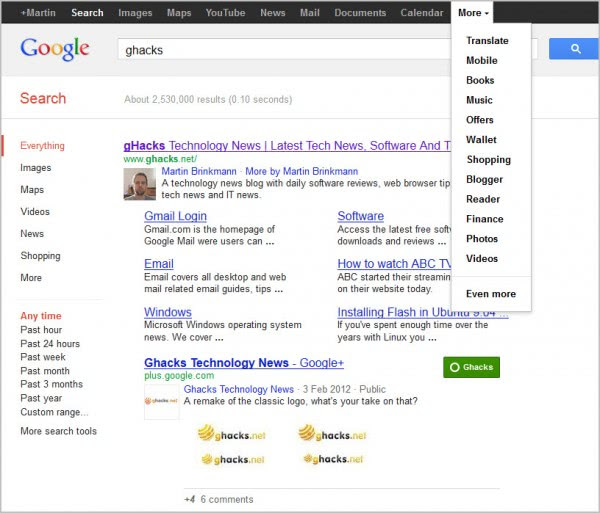This screenshot has width=600, height=513.
Task: Select Any time filter
Action: (41, 316)
